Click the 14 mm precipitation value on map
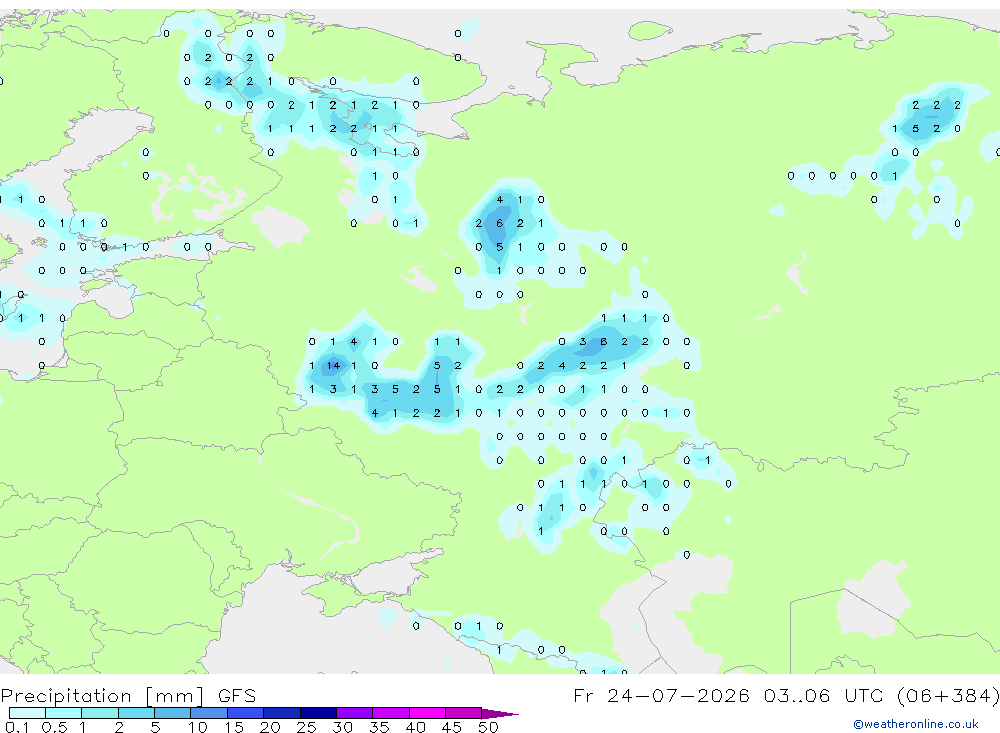The height and width of the screenshot is (733, 1000). (x=334, y=366)
